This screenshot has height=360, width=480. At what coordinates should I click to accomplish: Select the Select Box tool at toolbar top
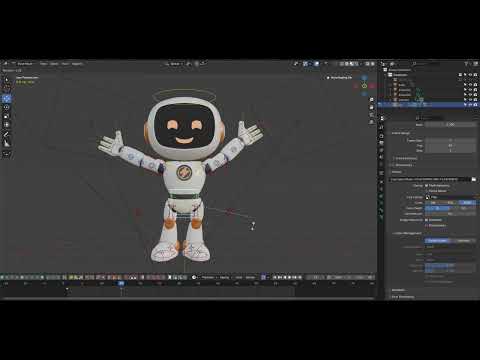click(6, 80)
